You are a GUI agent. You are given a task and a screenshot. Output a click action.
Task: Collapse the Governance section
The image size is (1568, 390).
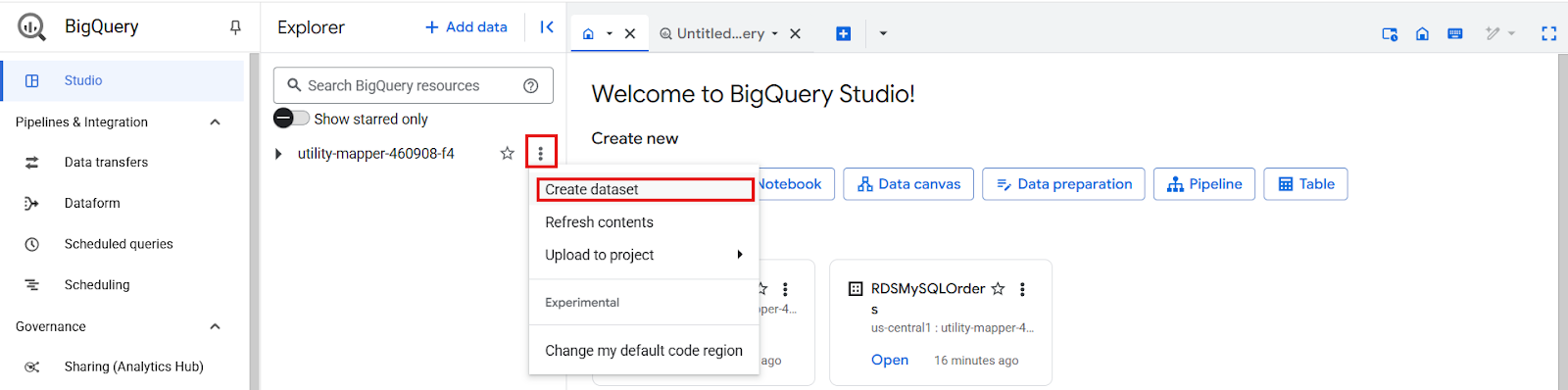click(x=216, y=326)
